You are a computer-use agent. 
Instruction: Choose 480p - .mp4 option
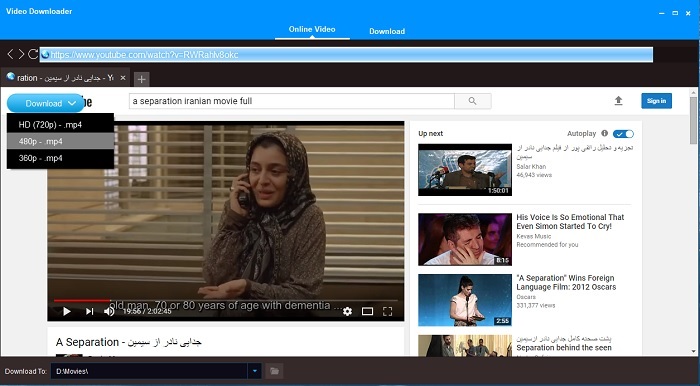click(x=60, y=141)
